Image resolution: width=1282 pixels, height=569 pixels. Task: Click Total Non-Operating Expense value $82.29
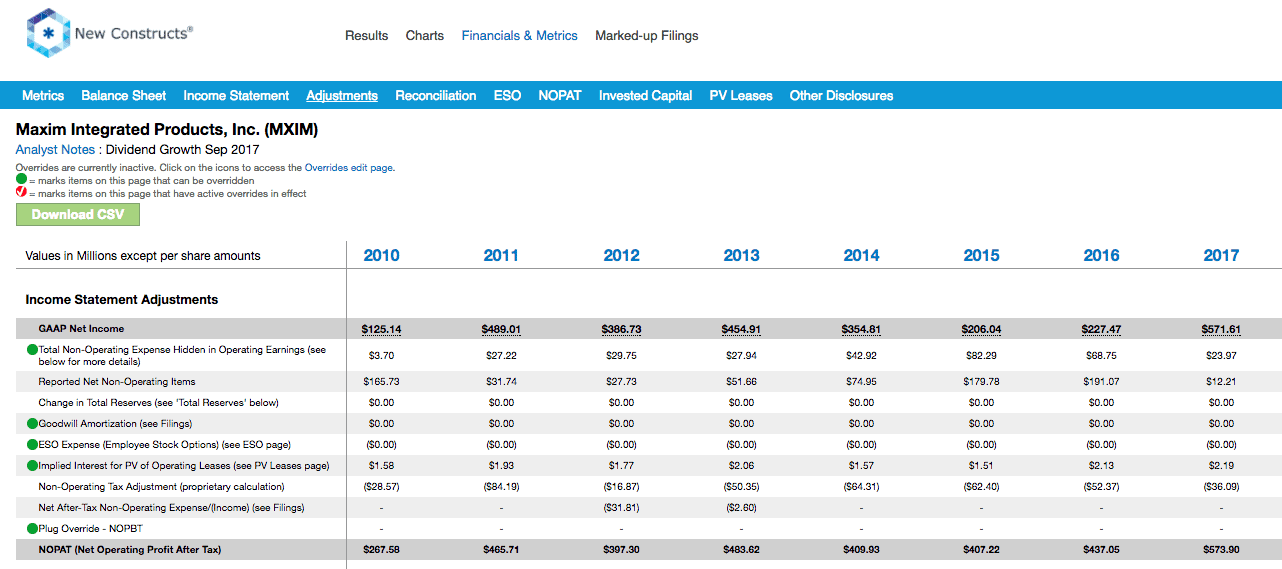[982, 356]
